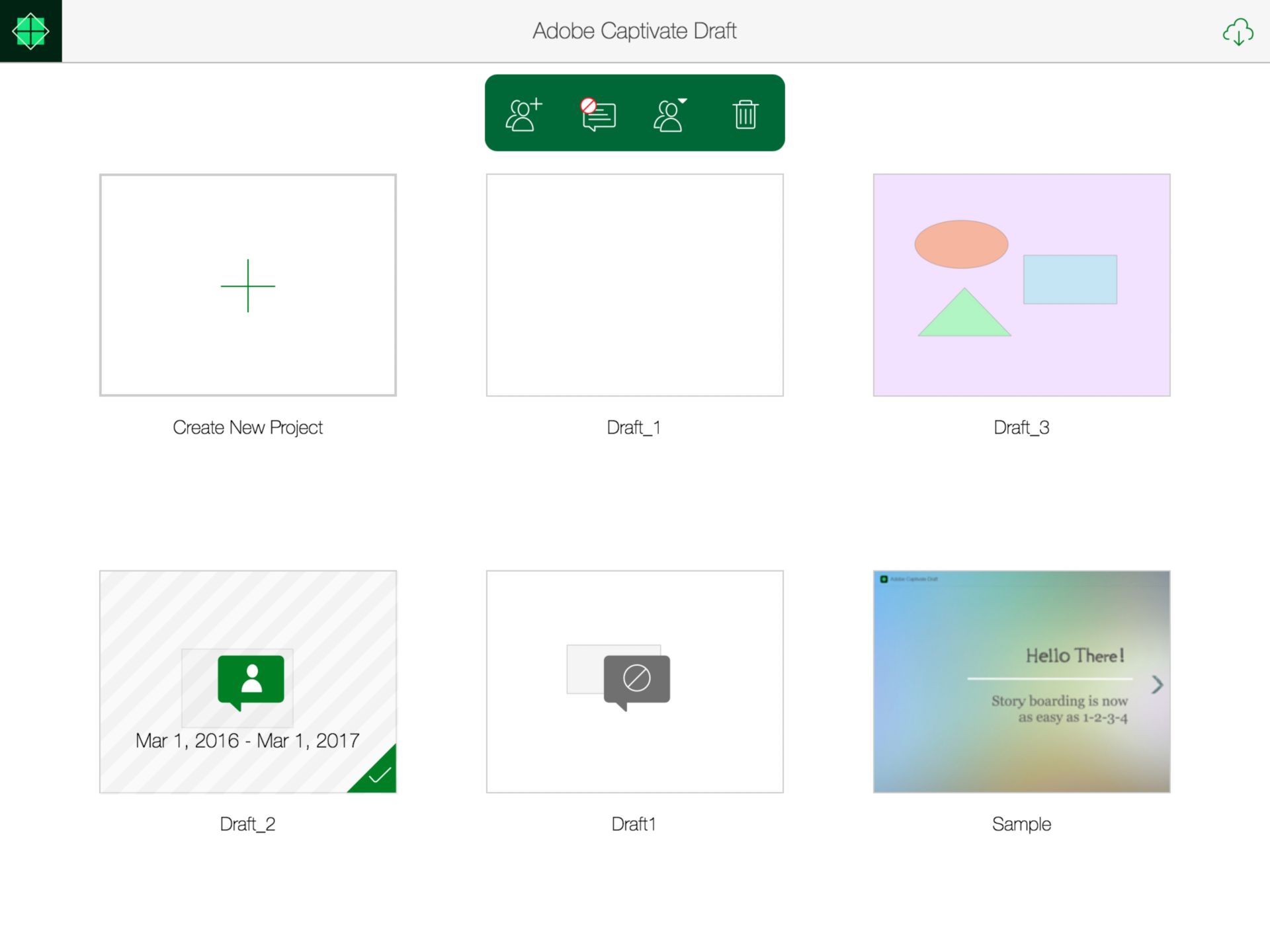Click the Draft1 name label
Screen dimensions: 1270x952
(x=634, y=824)
